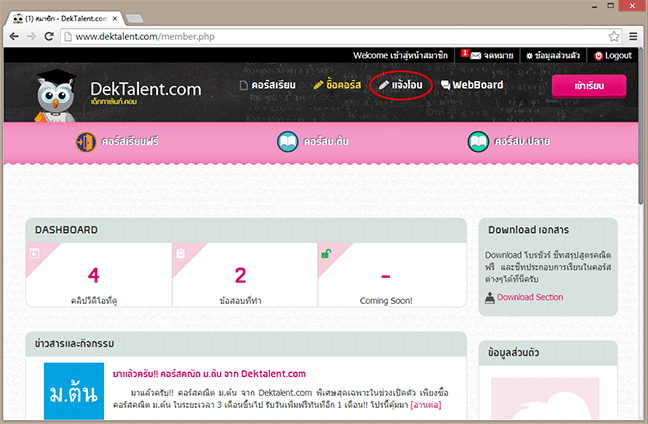Screen dimensions: 648x424
Task: Open the WebBoard navigation item
Action: [472, 86]
